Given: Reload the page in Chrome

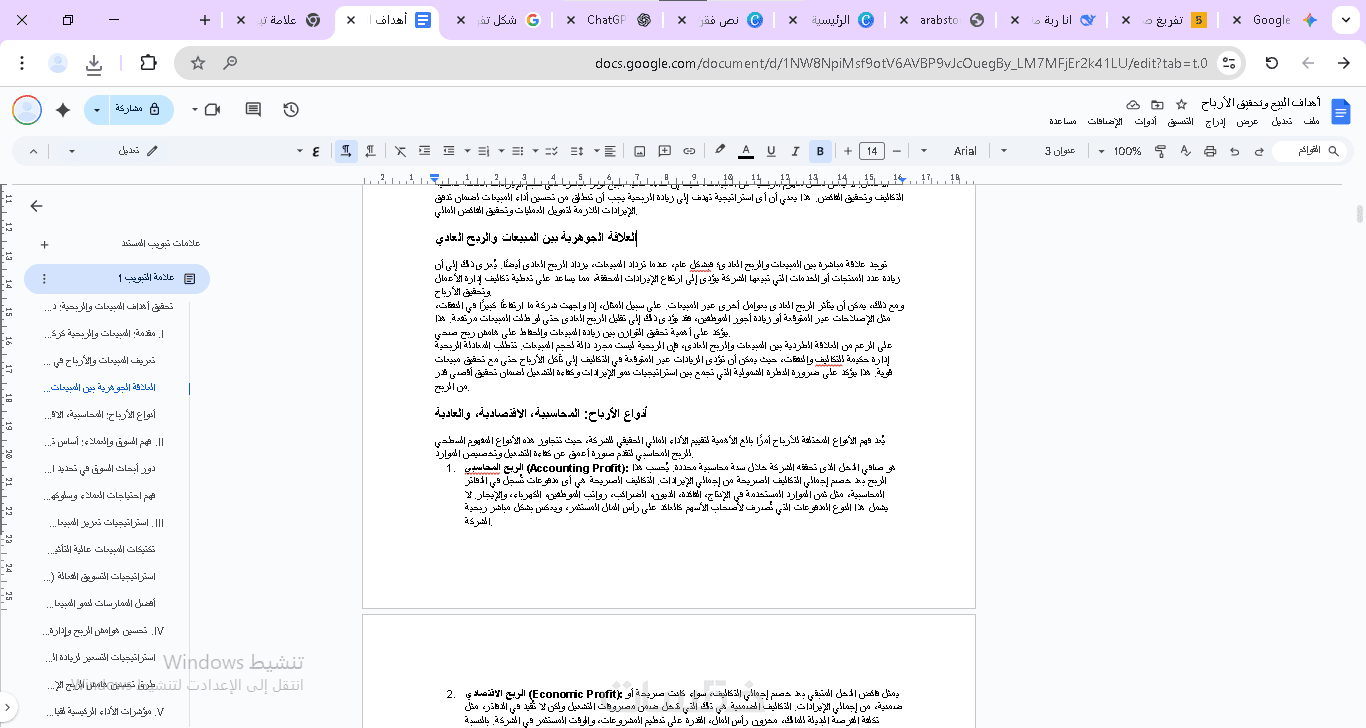Looking at the screenshot, I should pos(1272,63).
